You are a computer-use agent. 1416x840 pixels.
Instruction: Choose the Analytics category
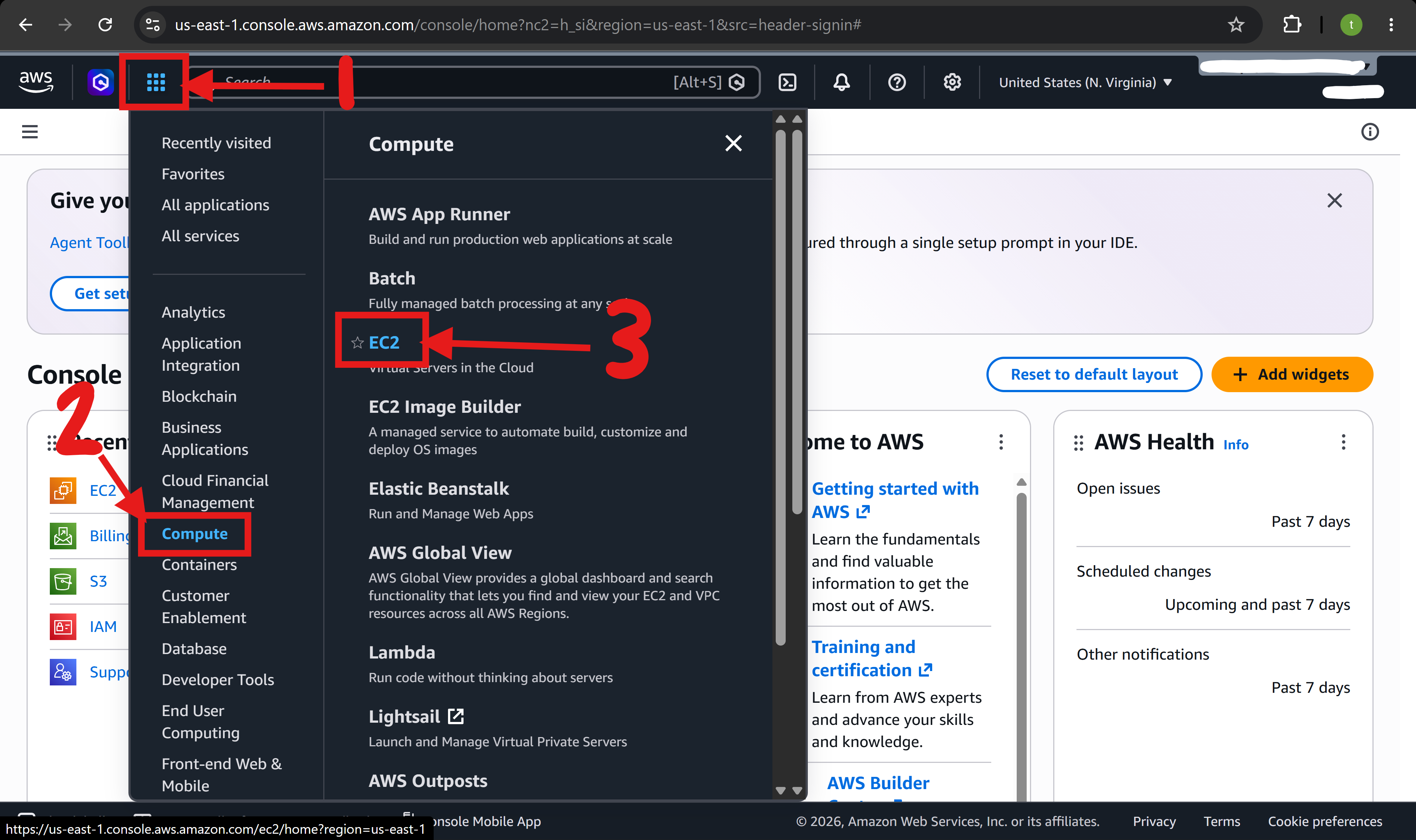coord(194,312)
